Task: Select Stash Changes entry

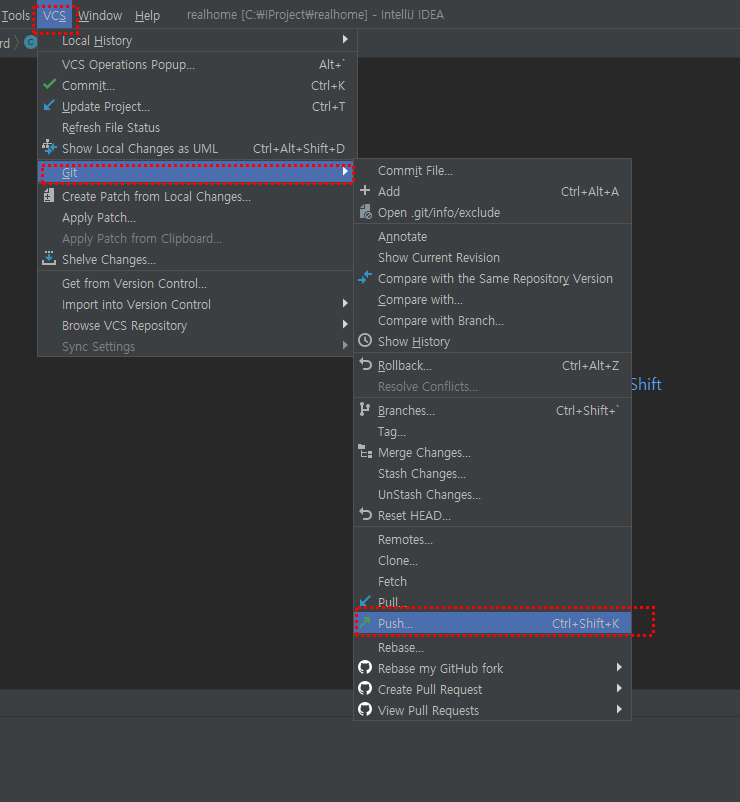Action: [492, 474]
